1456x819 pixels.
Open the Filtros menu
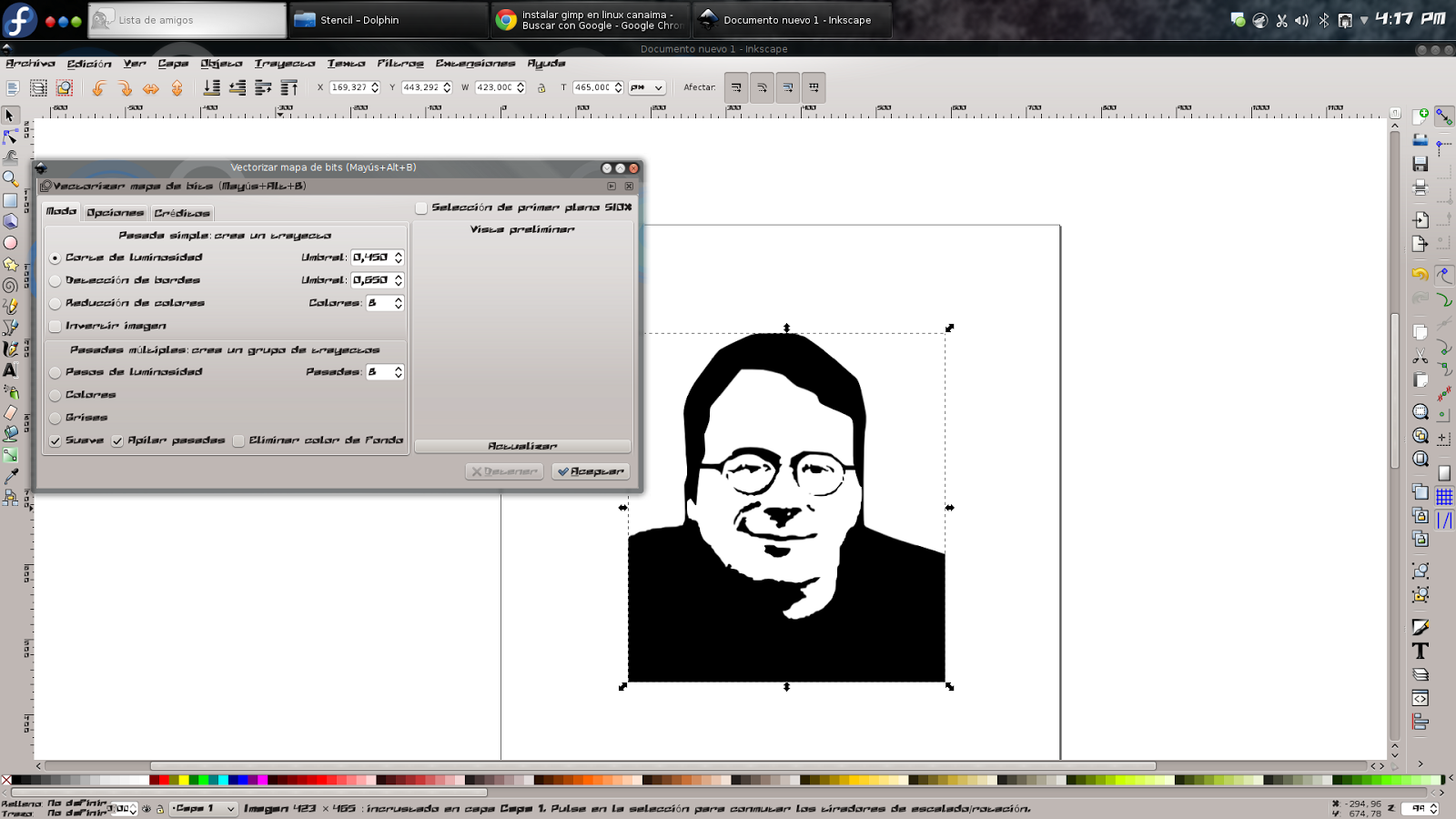point(400,64)
